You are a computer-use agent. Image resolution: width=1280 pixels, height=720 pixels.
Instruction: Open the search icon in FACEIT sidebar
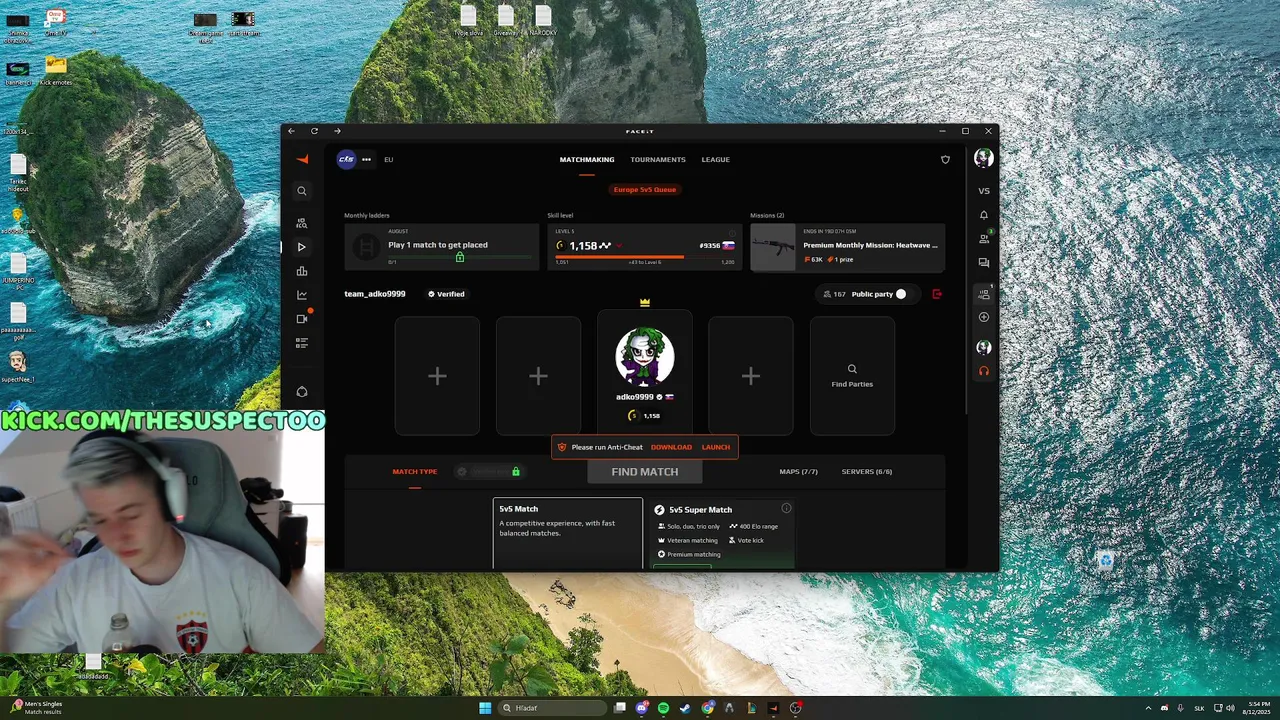pos(302,191)
